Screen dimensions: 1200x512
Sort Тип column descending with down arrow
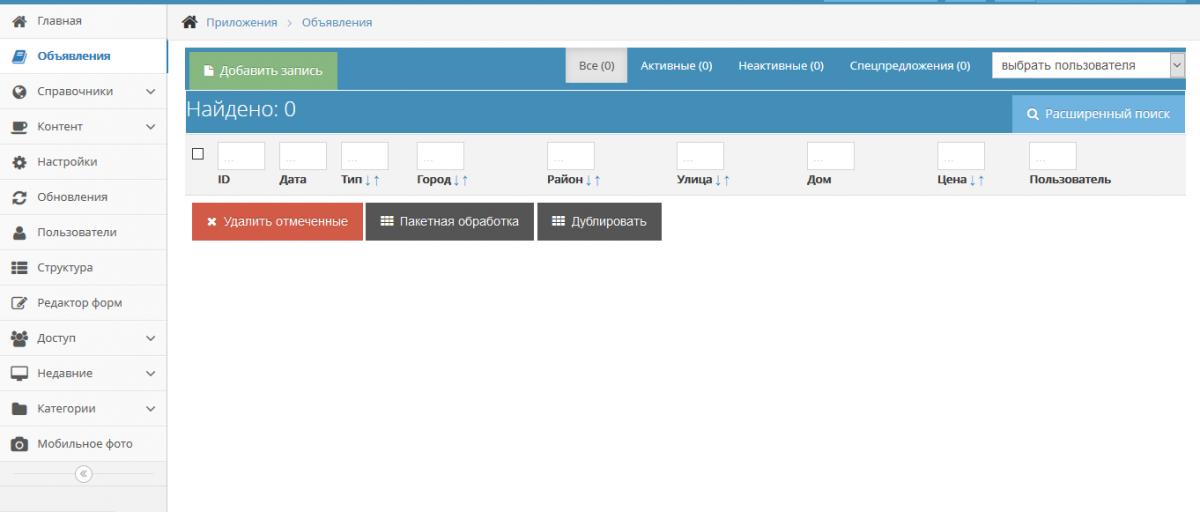click(x=367, y=180)
